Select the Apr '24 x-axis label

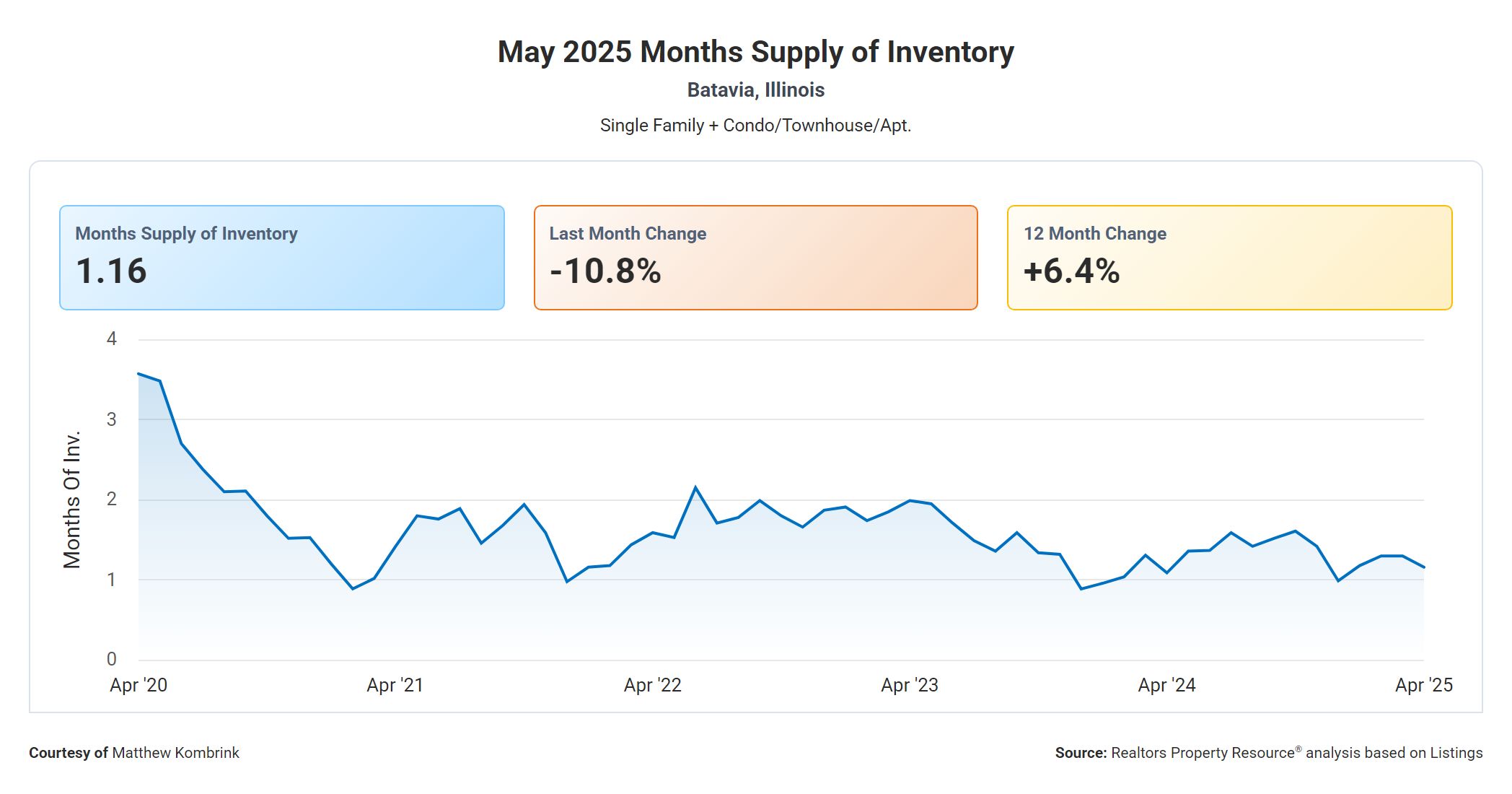pyautogui.click(x=1166, y=685)
